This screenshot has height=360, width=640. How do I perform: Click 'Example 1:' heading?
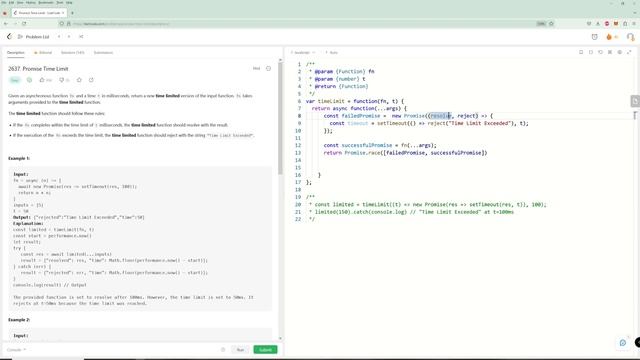[x=19, y=158]
